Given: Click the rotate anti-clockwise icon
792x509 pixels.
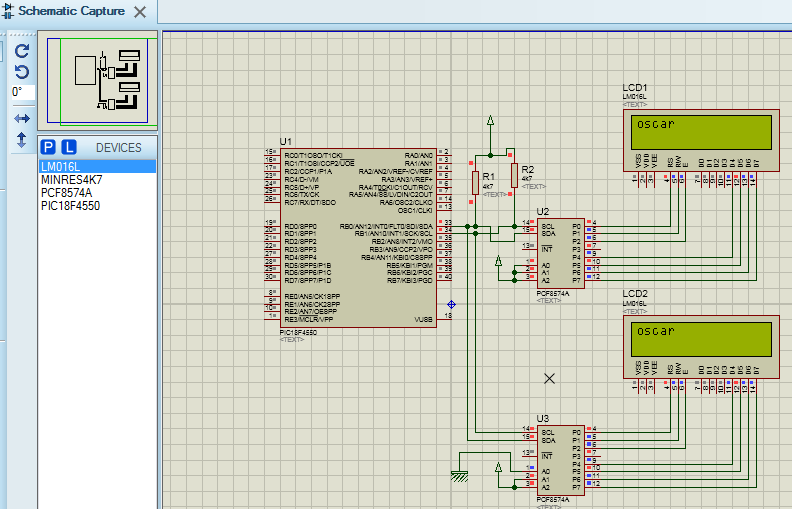Looking at the screenshot, I should point(22,72).
